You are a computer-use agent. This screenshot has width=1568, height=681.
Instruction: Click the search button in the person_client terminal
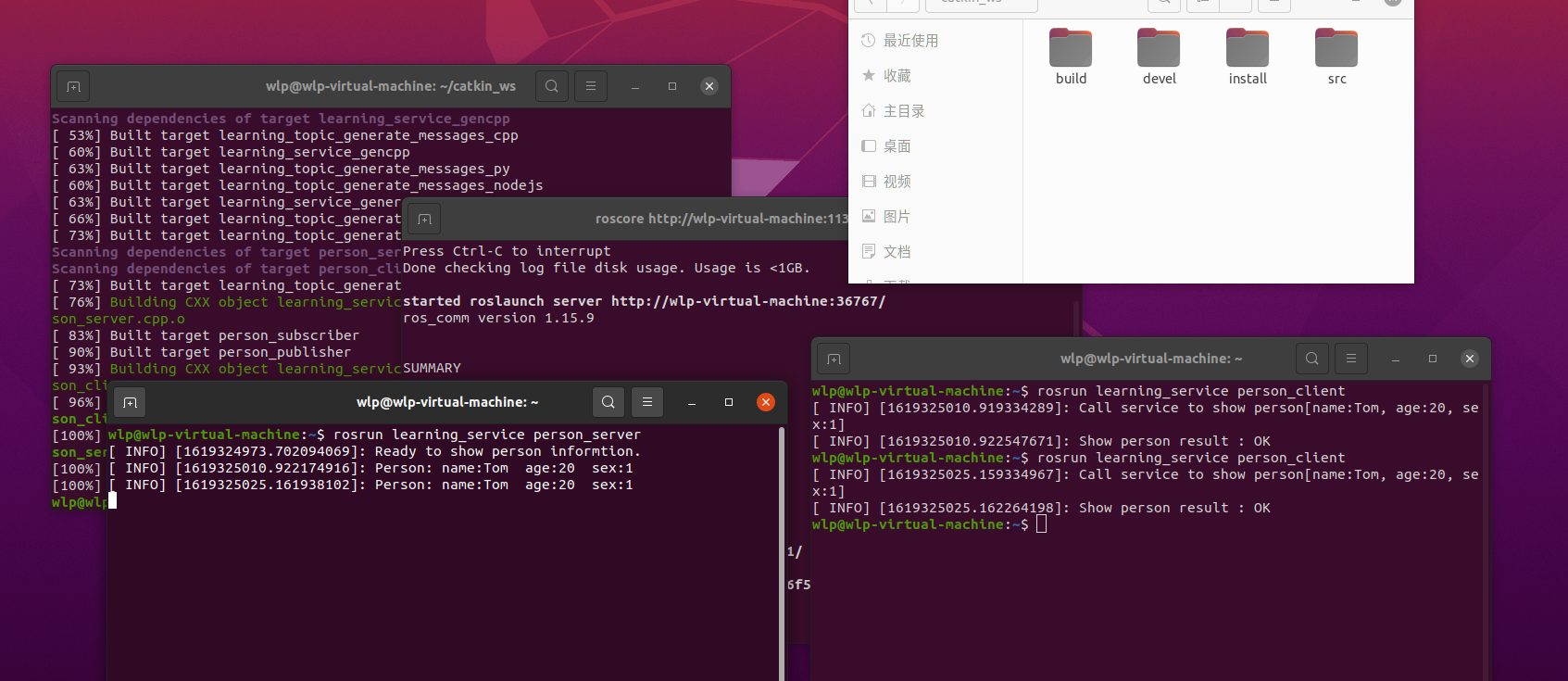click(1312, 359)
